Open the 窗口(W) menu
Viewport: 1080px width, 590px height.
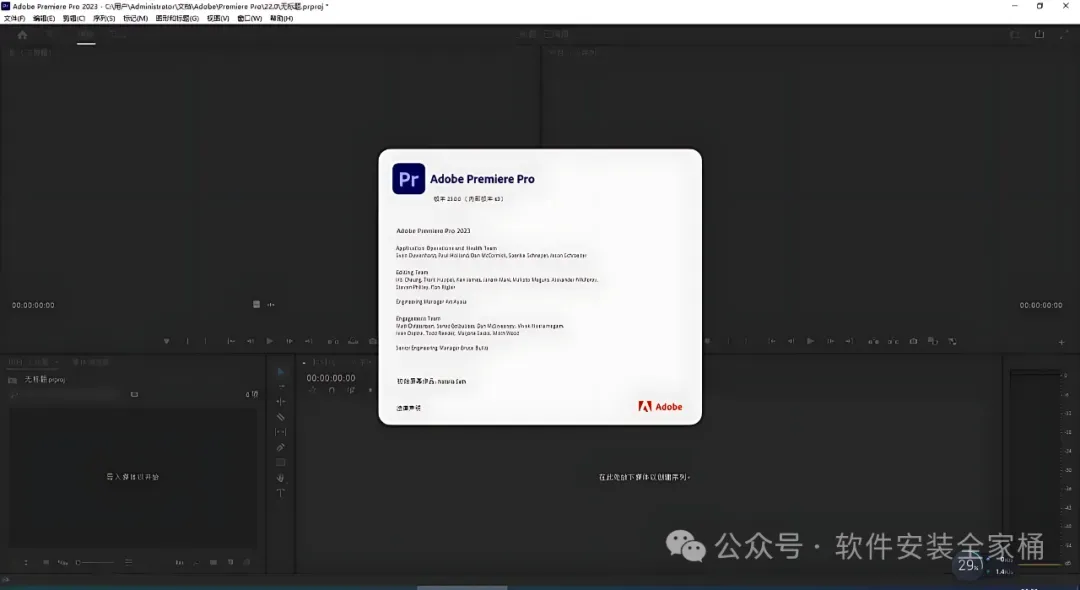pos(249,19)
